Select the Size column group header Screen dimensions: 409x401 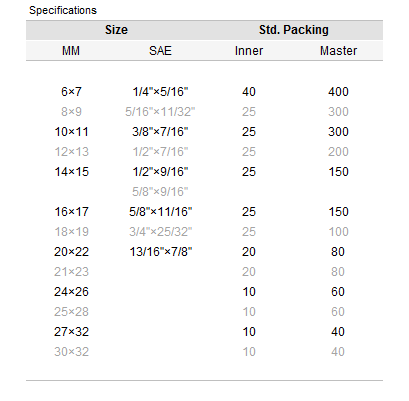(x=116, y=30)
